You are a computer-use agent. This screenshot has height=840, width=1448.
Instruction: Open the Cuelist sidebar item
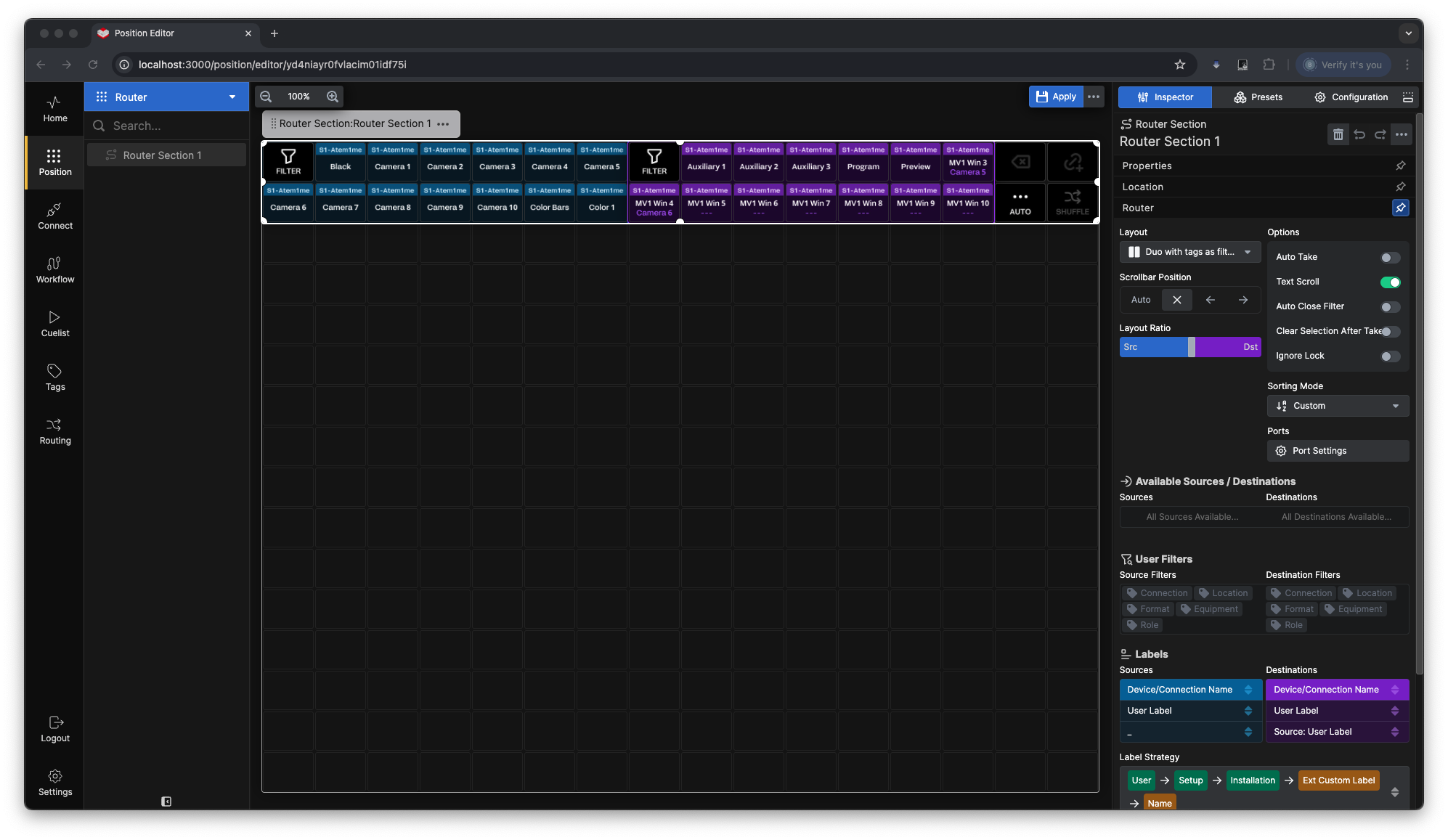[x=55, y=323]
